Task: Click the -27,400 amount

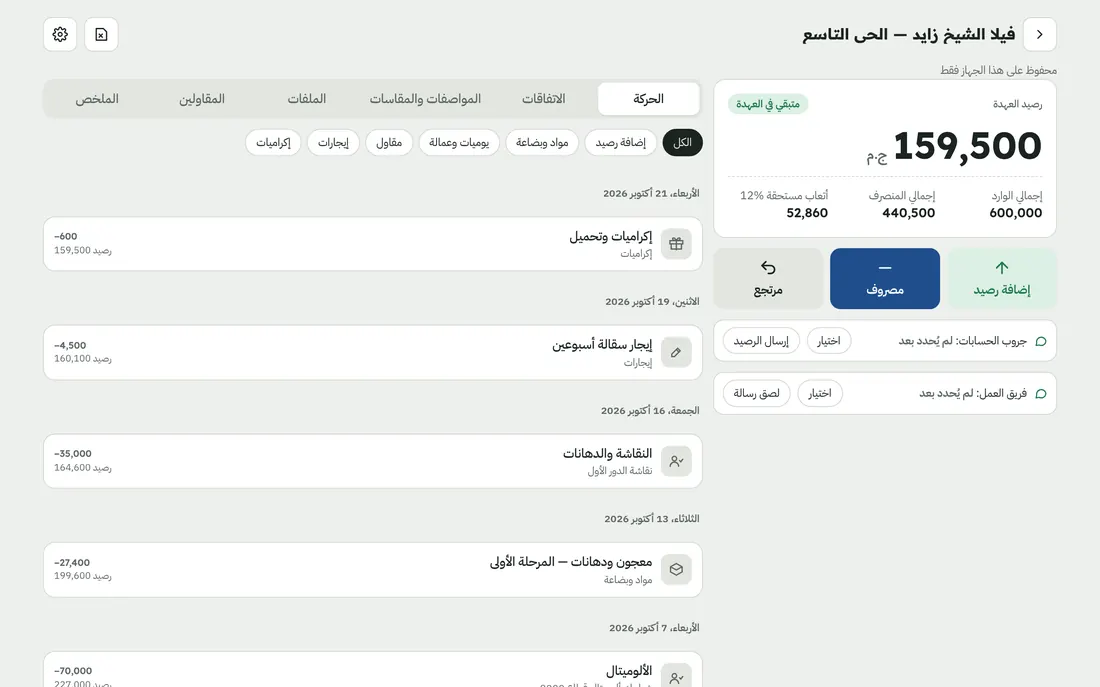Action: click(72, 563)
